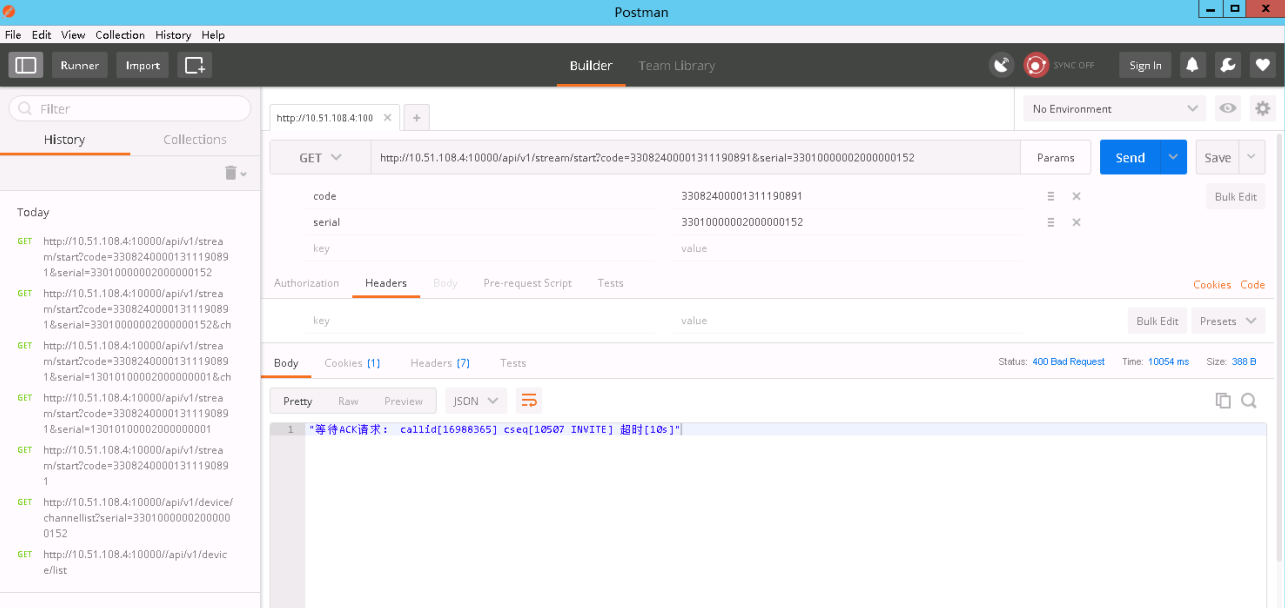The width and height of the screenshot is (1285, 608).
Task: Open the Pre-request Script tab
Action: point(527,283)
